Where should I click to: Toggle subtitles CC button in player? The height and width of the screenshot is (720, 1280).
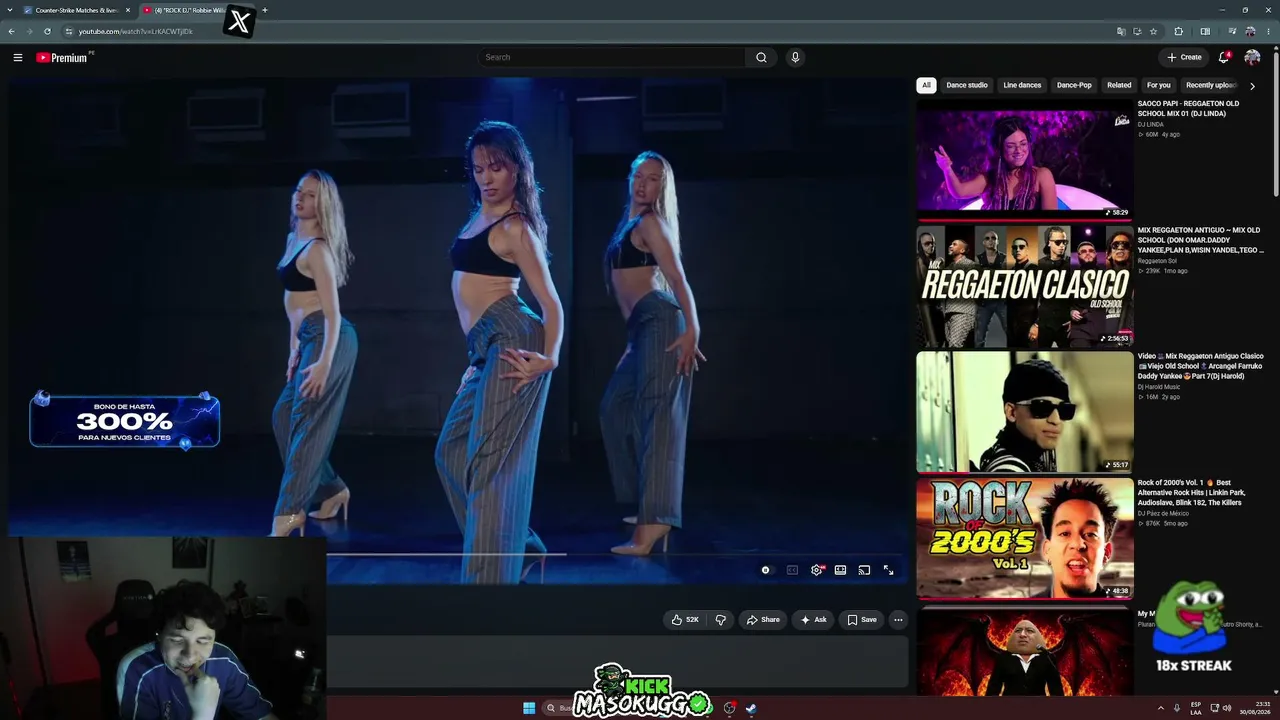click(792, 570)
